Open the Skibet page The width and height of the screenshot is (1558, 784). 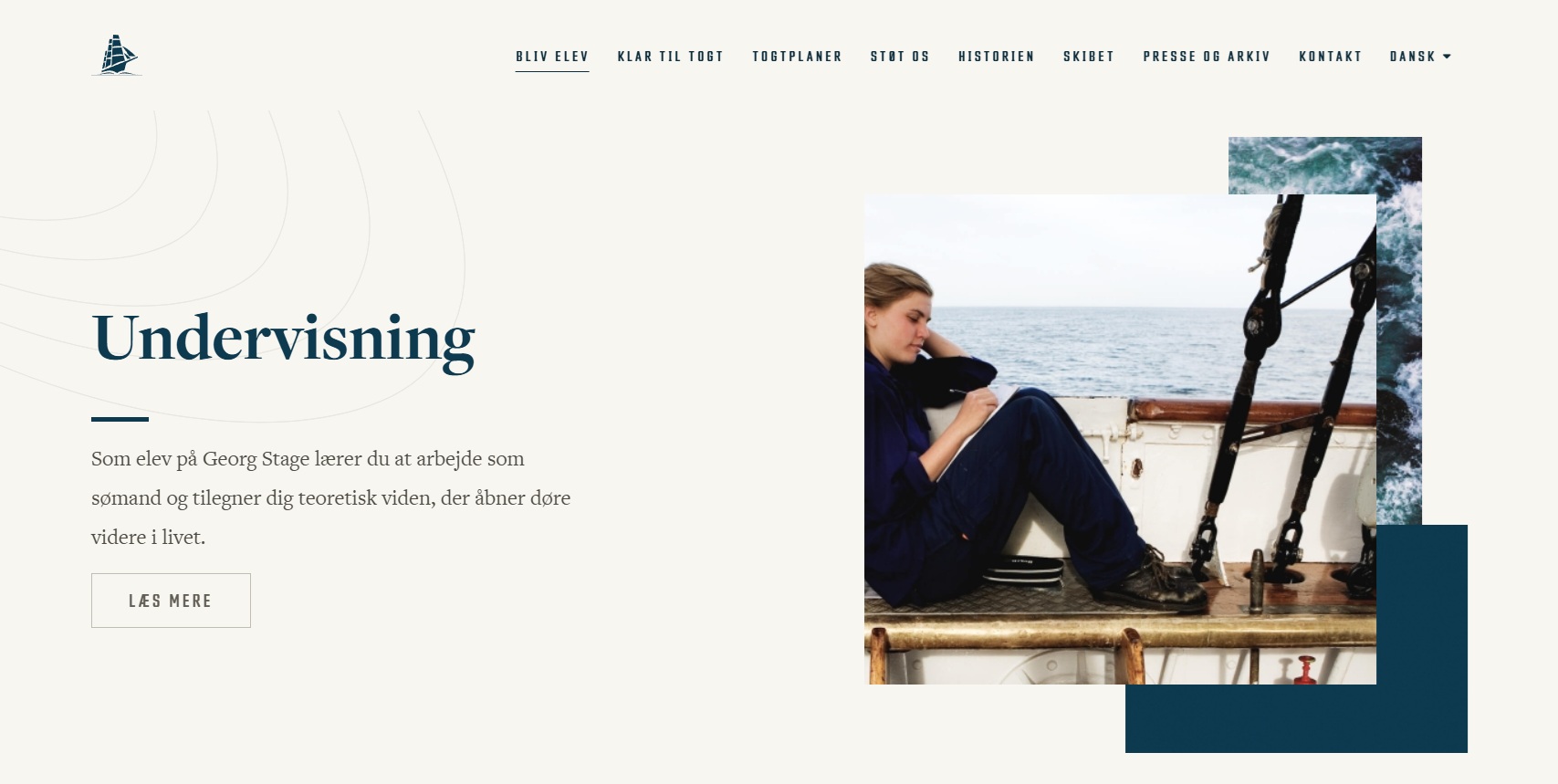pyautogui.click(x=1089, y=57)
